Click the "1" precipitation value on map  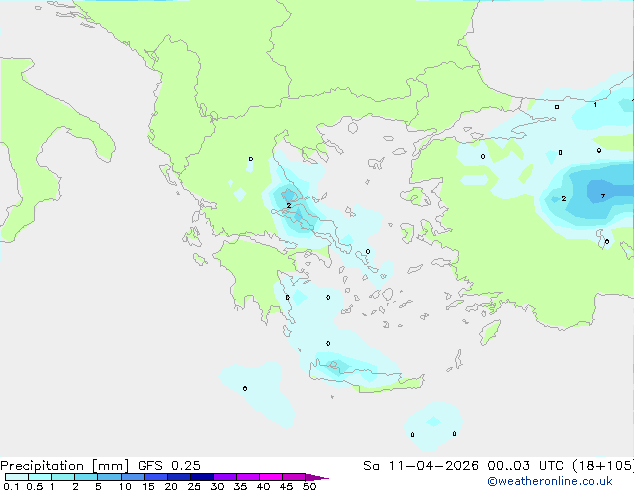tap(595, 105)
